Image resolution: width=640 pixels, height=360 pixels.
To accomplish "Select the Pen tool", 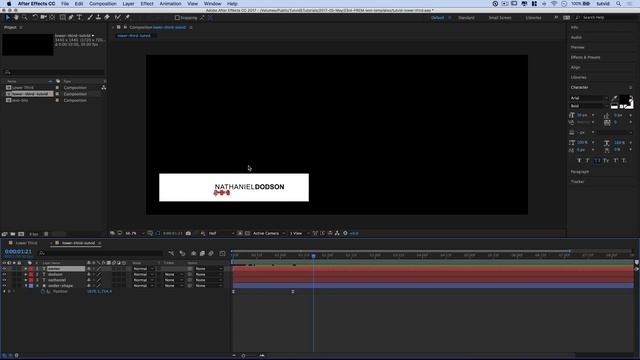I will point(71,18).
